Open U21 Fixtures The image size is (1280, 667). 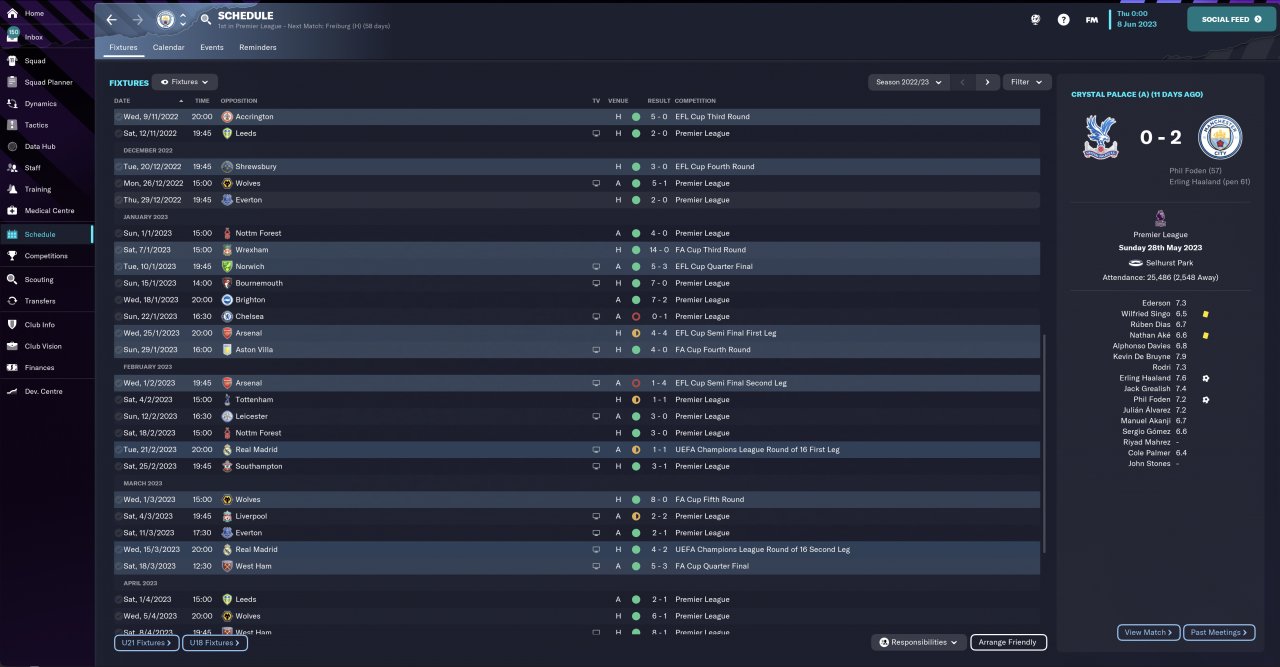[x=146, y=643]
